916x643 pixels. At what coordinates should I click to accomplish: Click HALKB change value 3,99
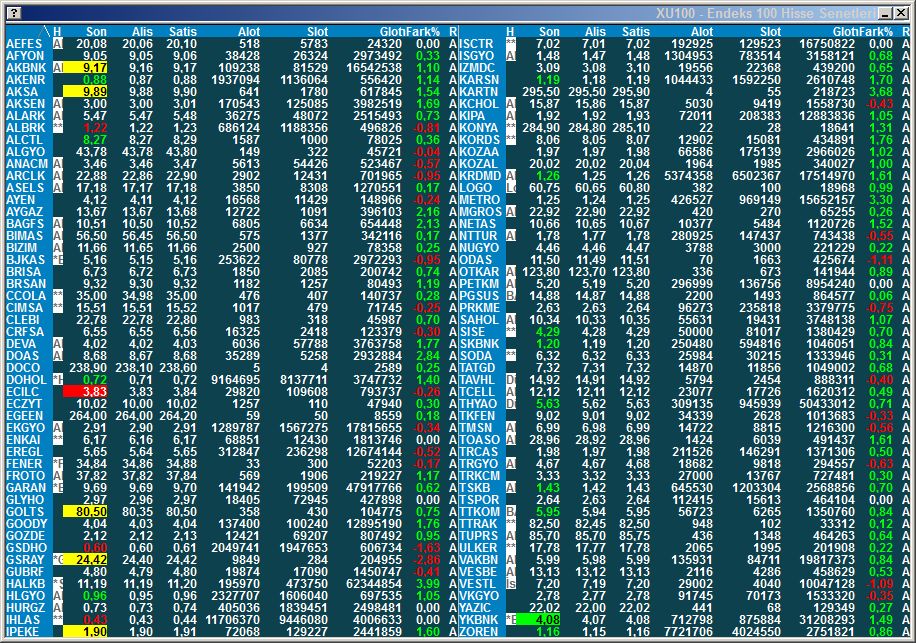point(428,583)
